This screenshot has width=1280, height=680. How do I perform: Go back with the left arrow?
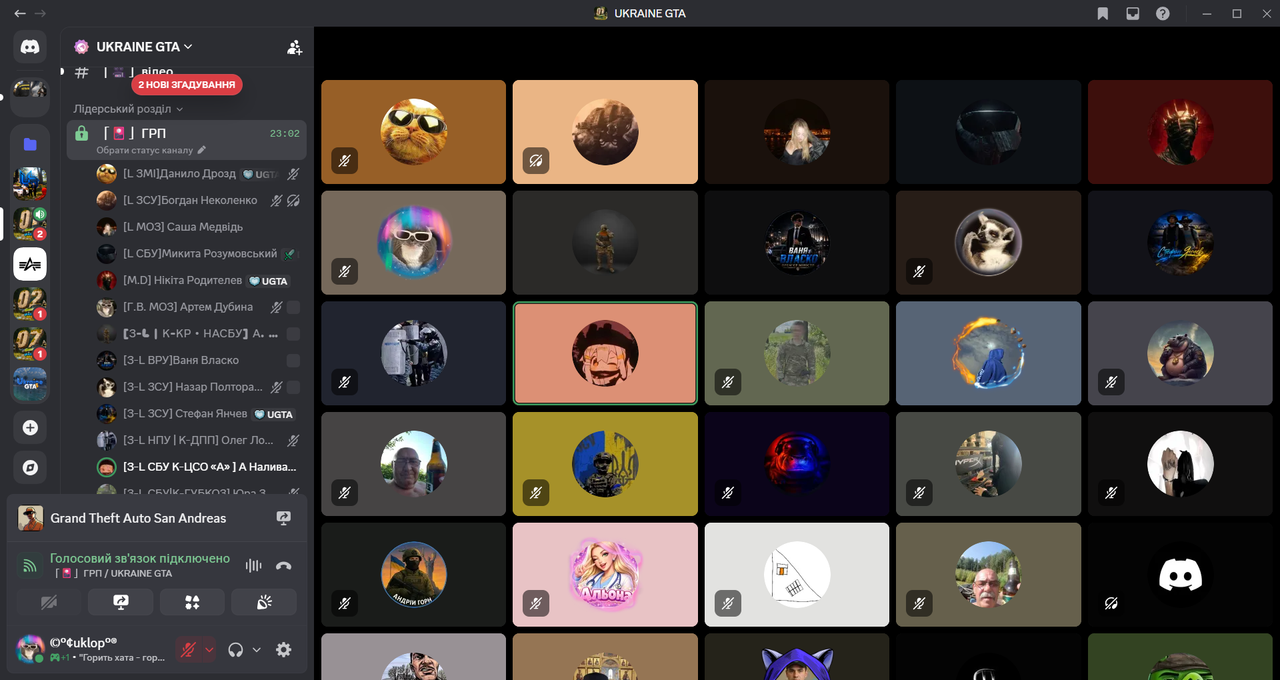[20, 13]
